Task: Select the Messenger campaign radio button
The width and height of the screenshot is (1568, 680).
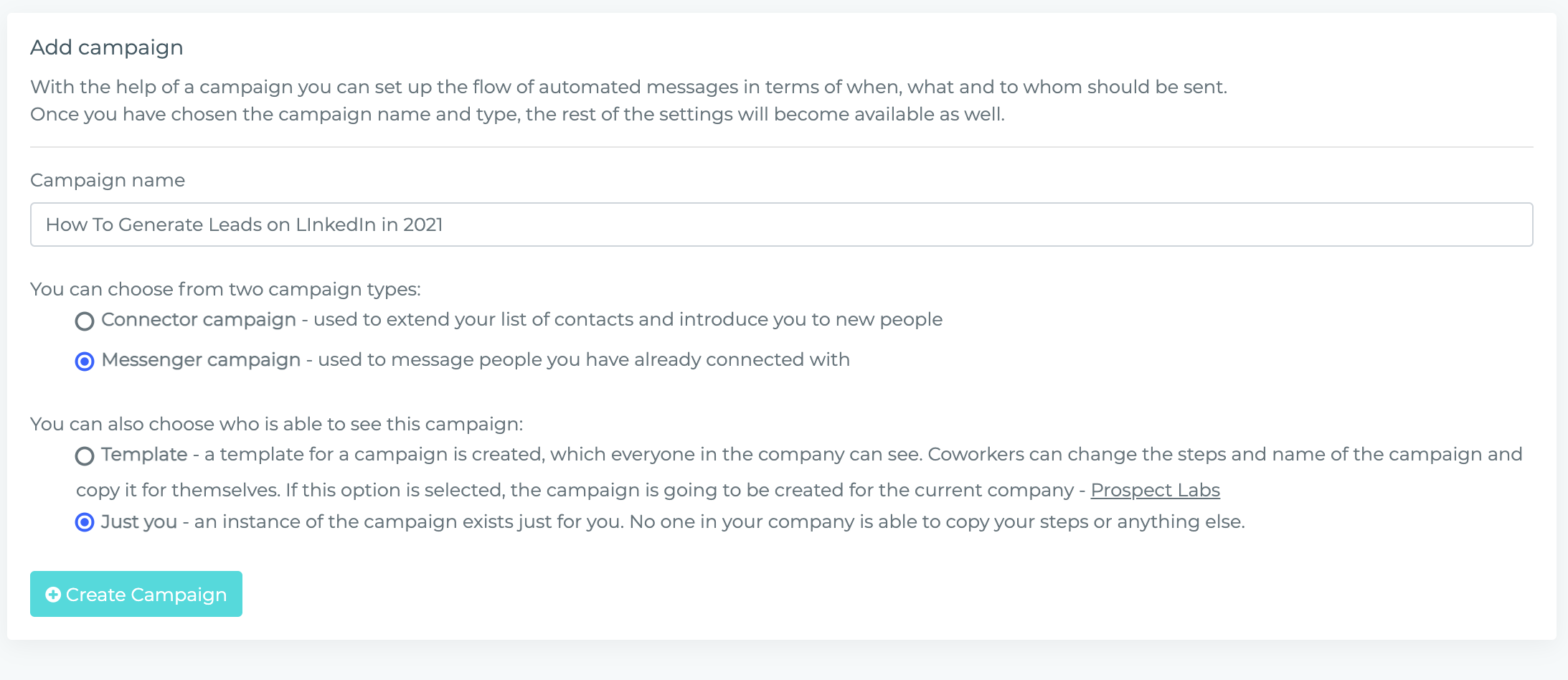Action: (85, 362)
